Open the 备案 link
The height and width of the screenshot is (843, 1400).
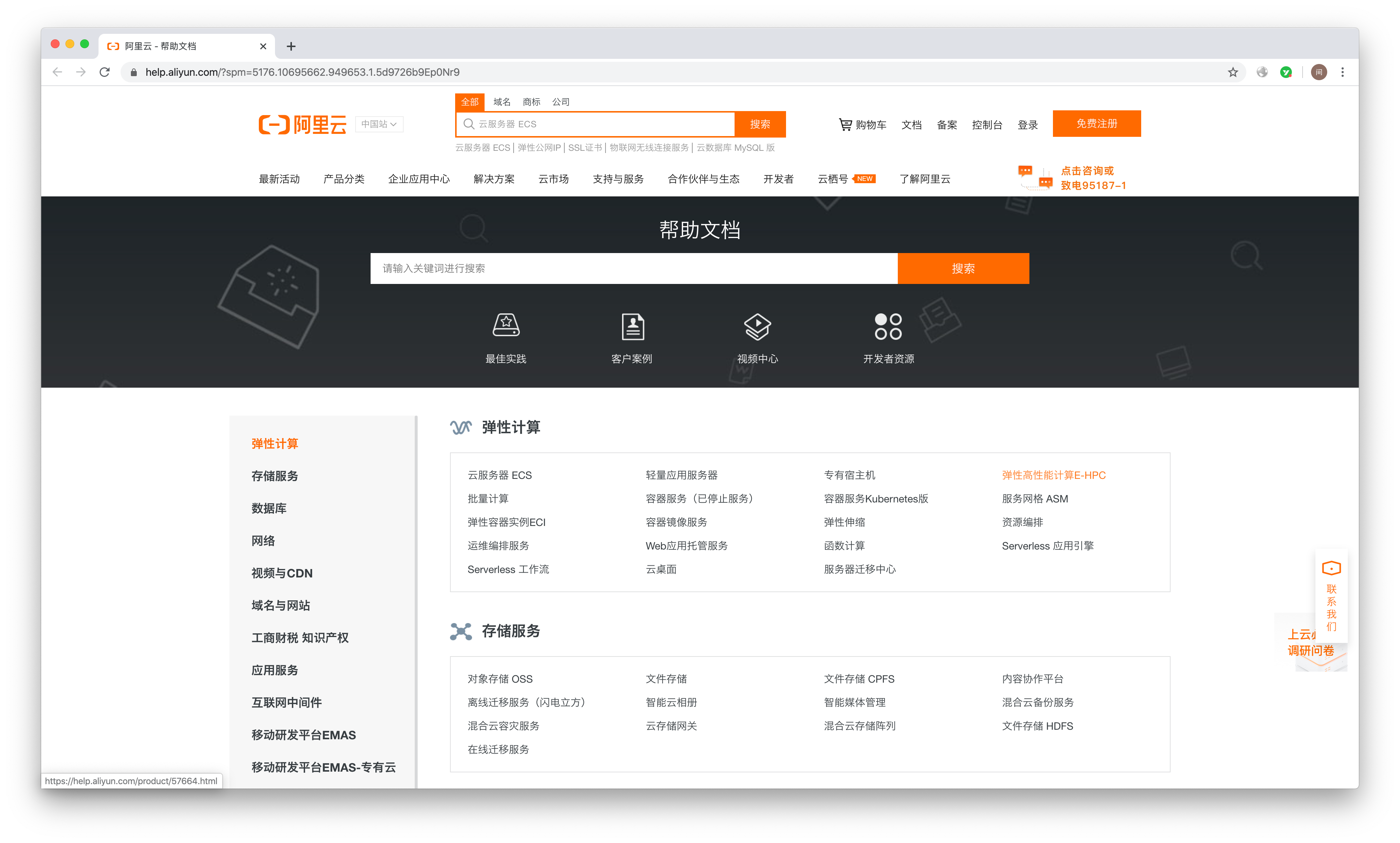tap(946, 124)
